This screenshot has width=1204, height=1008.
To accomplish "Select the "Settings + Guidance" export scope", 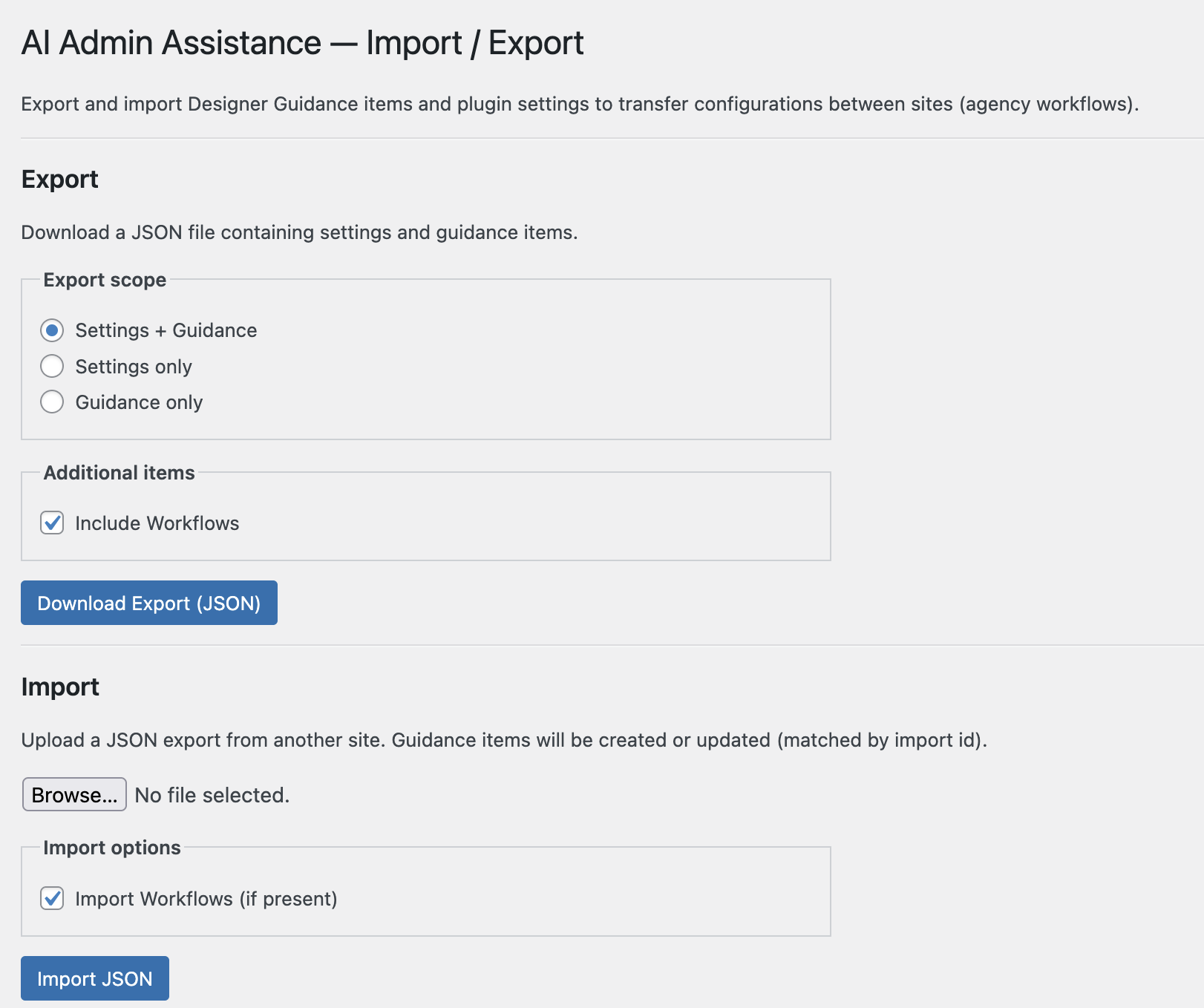I will click(x=52, y=330).
